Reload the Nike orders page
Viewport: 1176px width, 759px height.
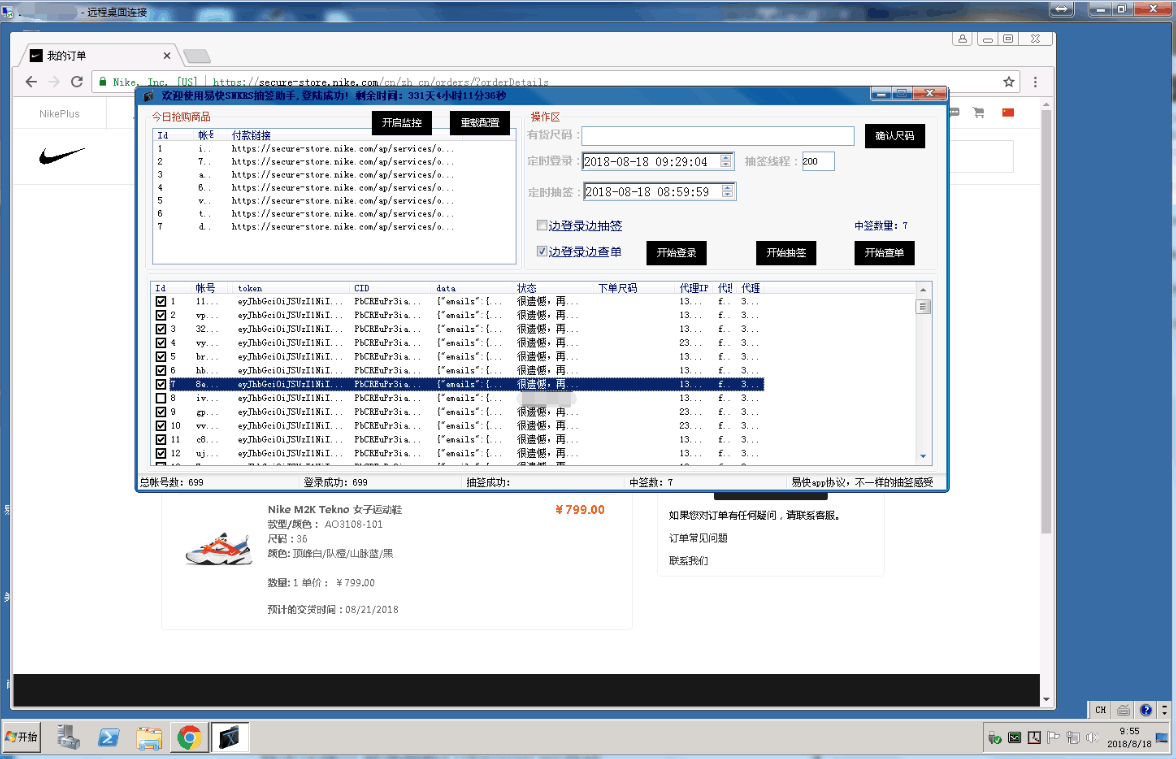pyautogui.click(x=76, y=82)
